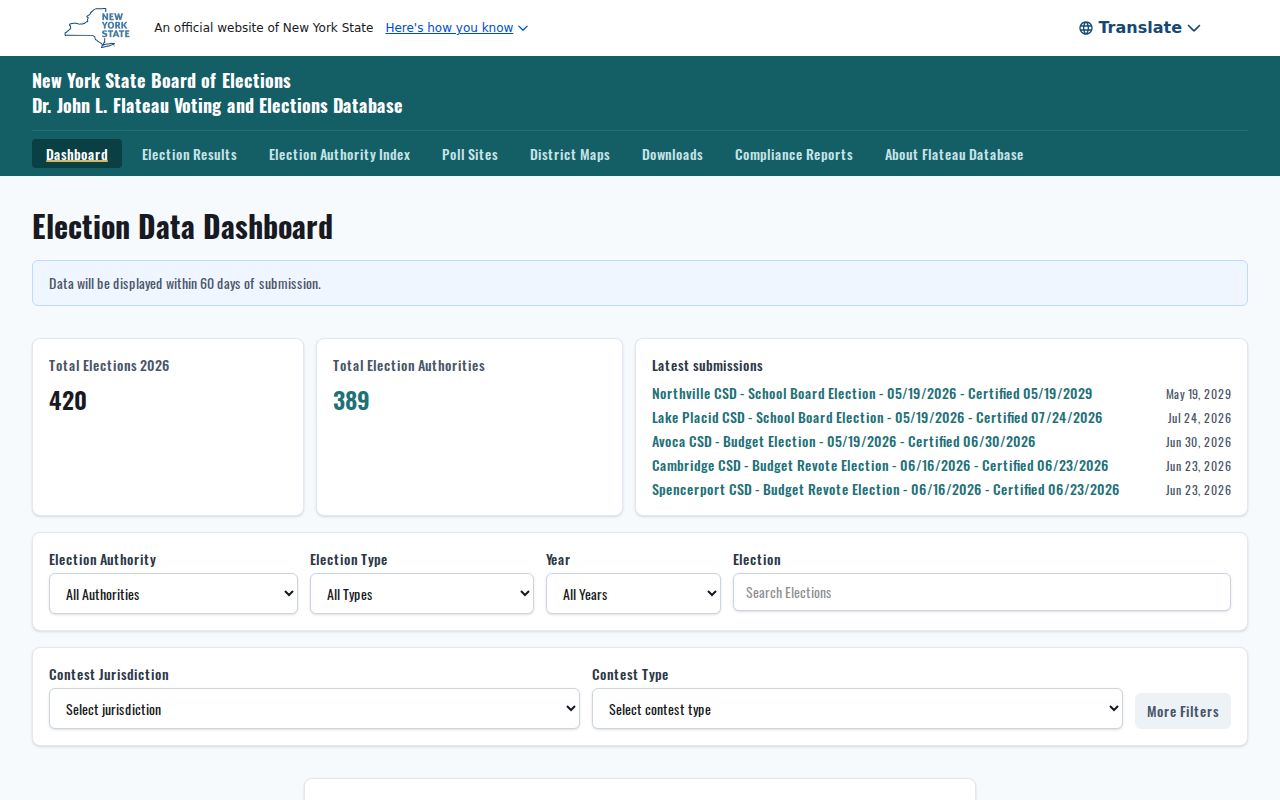Expand the Year dropdown
The image size is (1280, 800).
tap(633, 594)
